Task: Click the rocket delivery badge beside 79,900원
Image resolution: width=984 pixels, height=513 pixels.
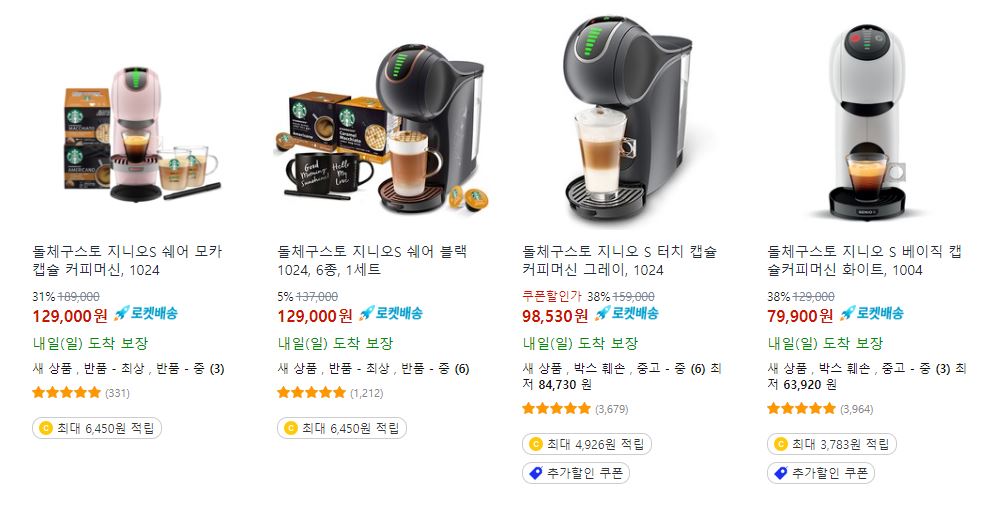Action: [x=872, y=313]
